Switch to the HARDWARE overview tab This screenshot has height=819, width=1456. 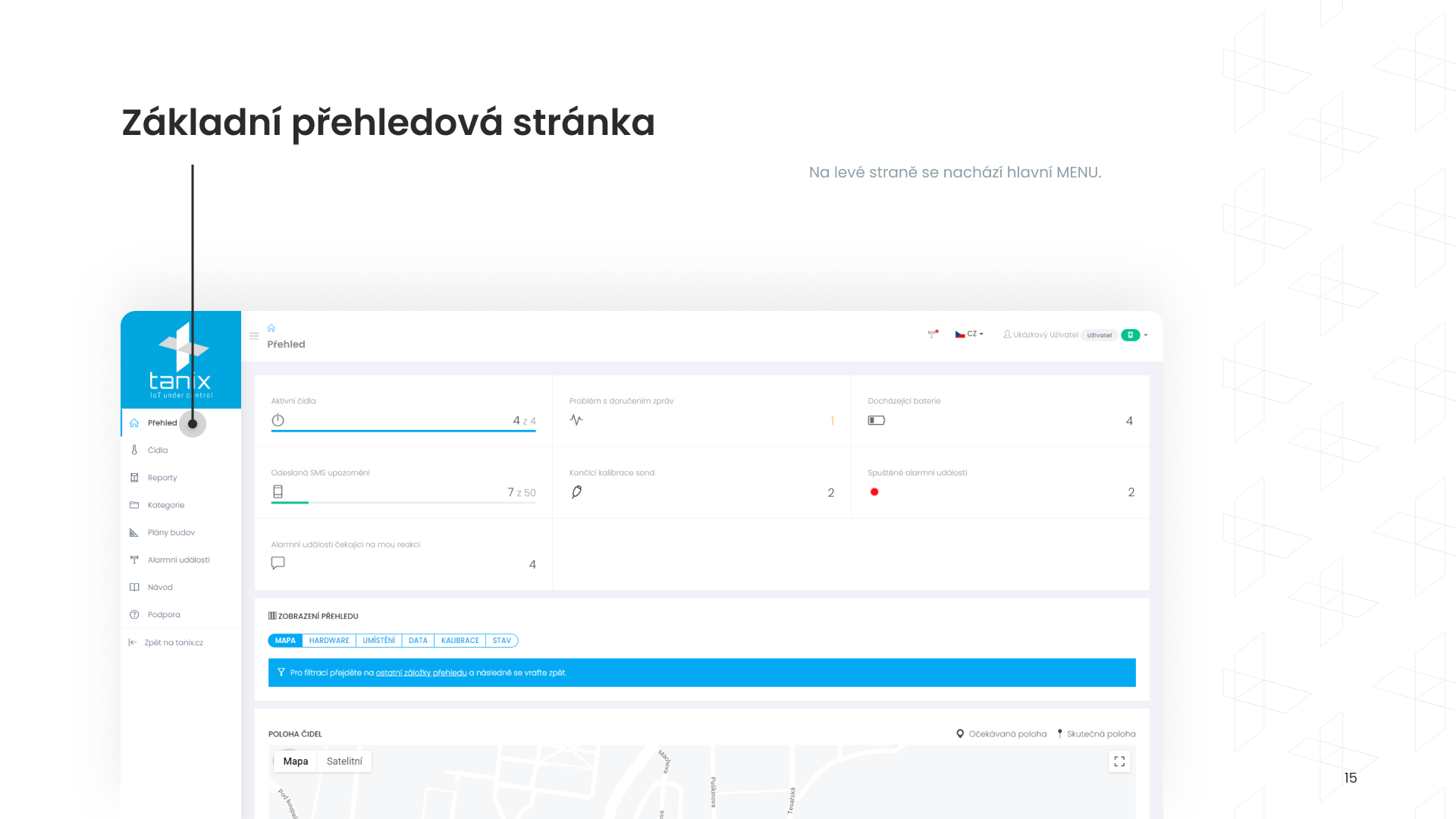tap(329, 641)
